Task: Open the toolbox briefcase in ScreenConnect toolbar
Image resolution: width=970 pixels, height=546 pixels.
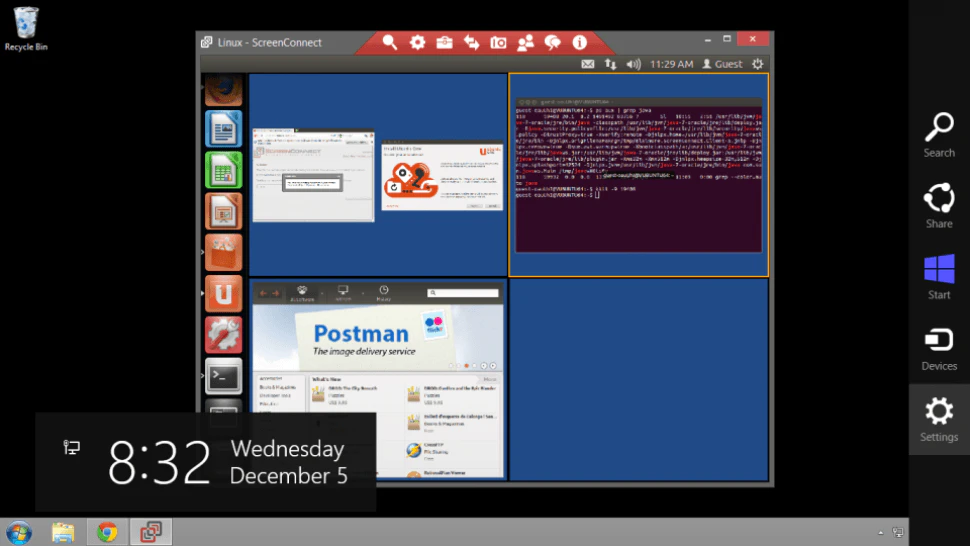Action: (444, 42)
